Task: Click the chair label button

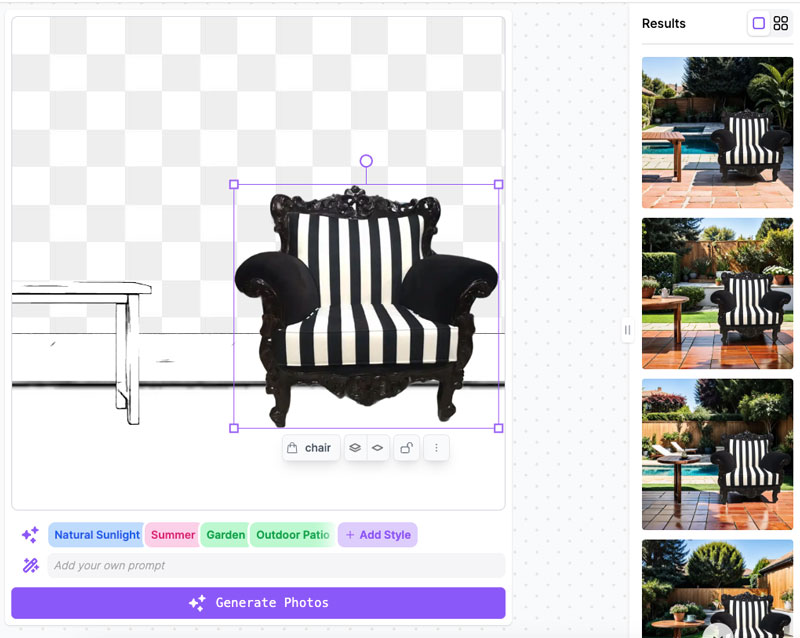Action: [x=311, y=448]
